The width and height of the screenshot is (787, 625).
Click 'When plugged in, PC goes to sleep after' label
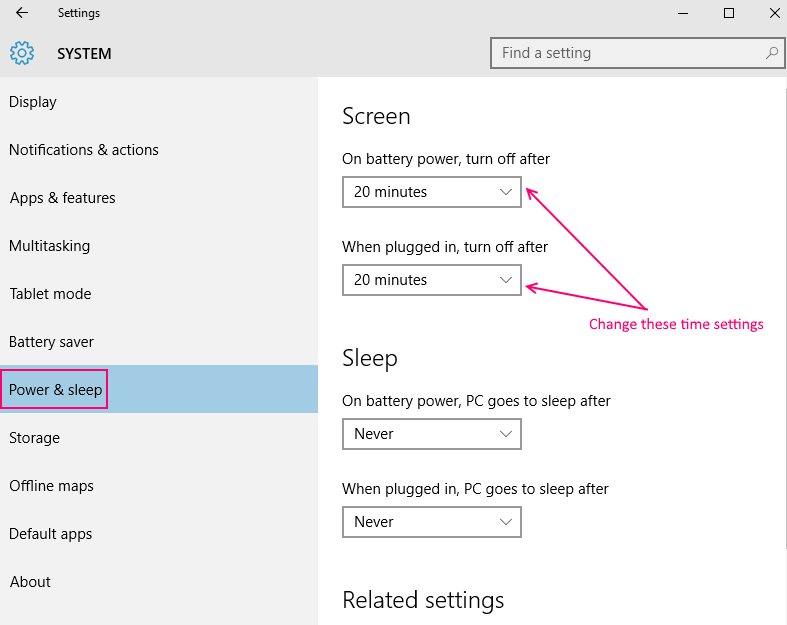click(x=475, y=489)
